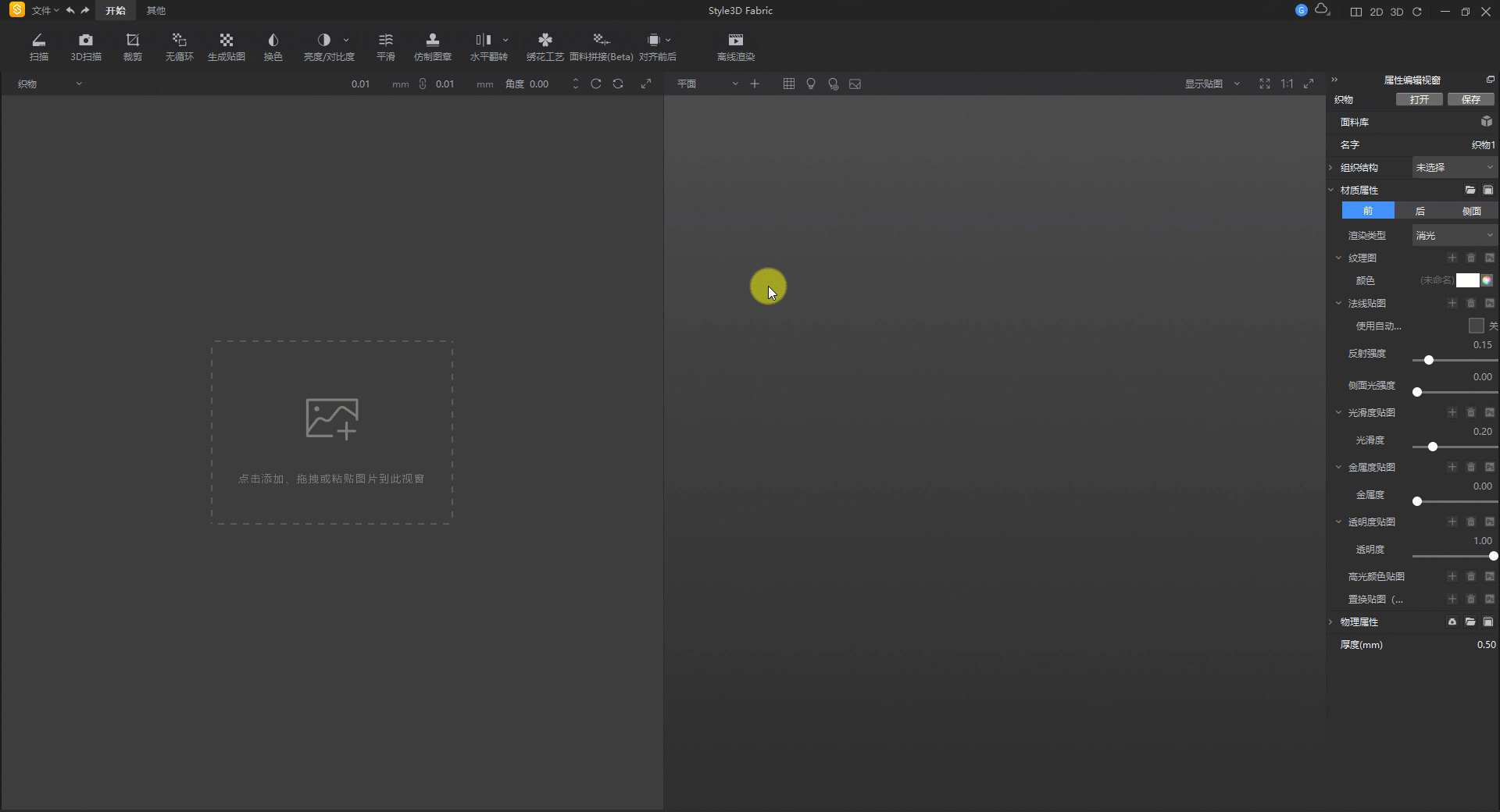Viewport: 1500px width, 812px height.
Task: Open the 面料库 cube icon
Action: pos(1486,122)
